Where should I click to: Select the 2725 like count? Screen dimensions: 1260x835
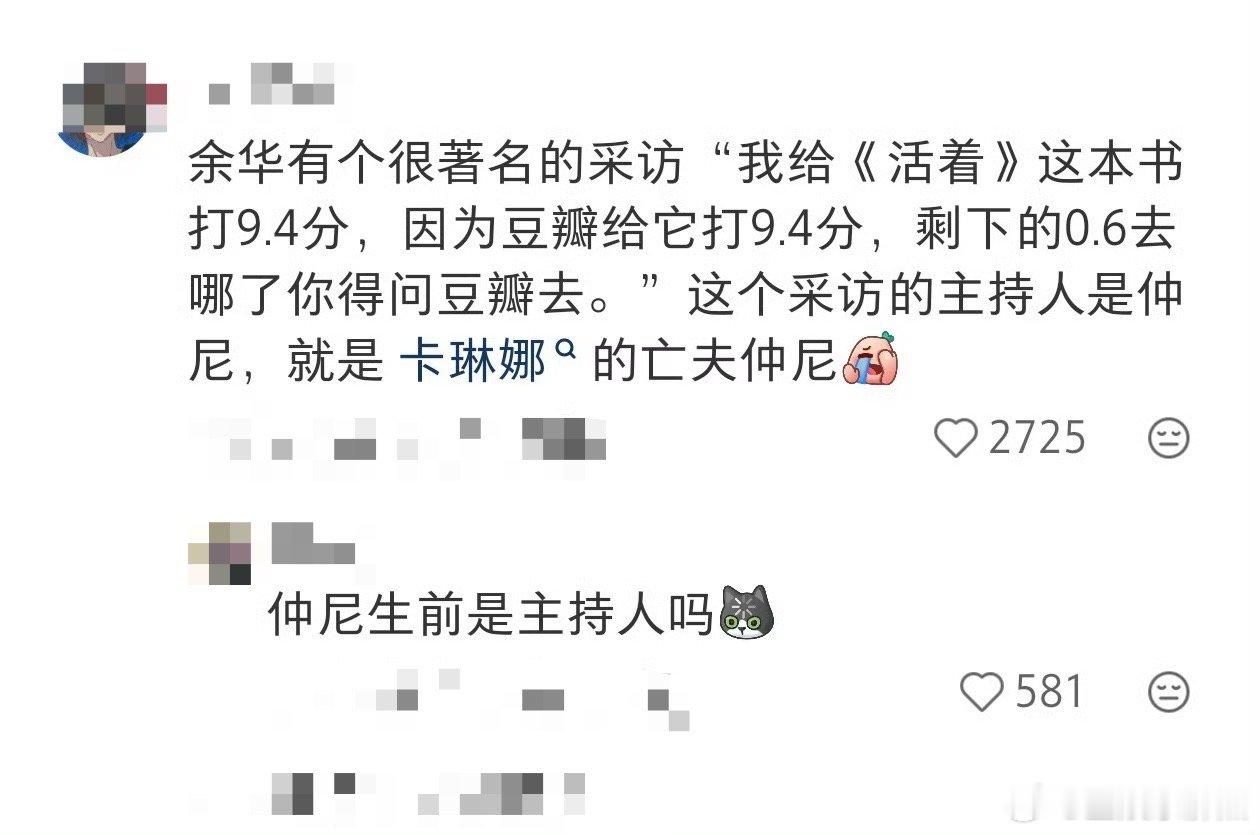[1037, 438]
